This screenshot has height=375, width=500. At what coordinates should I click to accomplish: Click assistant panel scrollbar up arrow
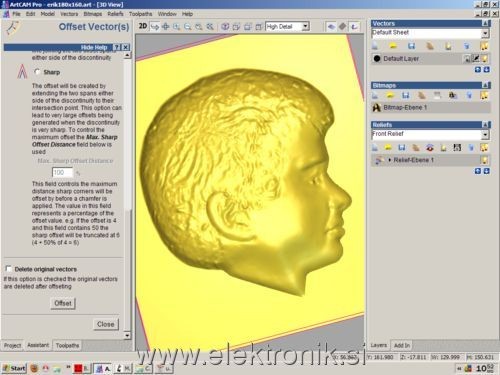[x=127, y=55]
